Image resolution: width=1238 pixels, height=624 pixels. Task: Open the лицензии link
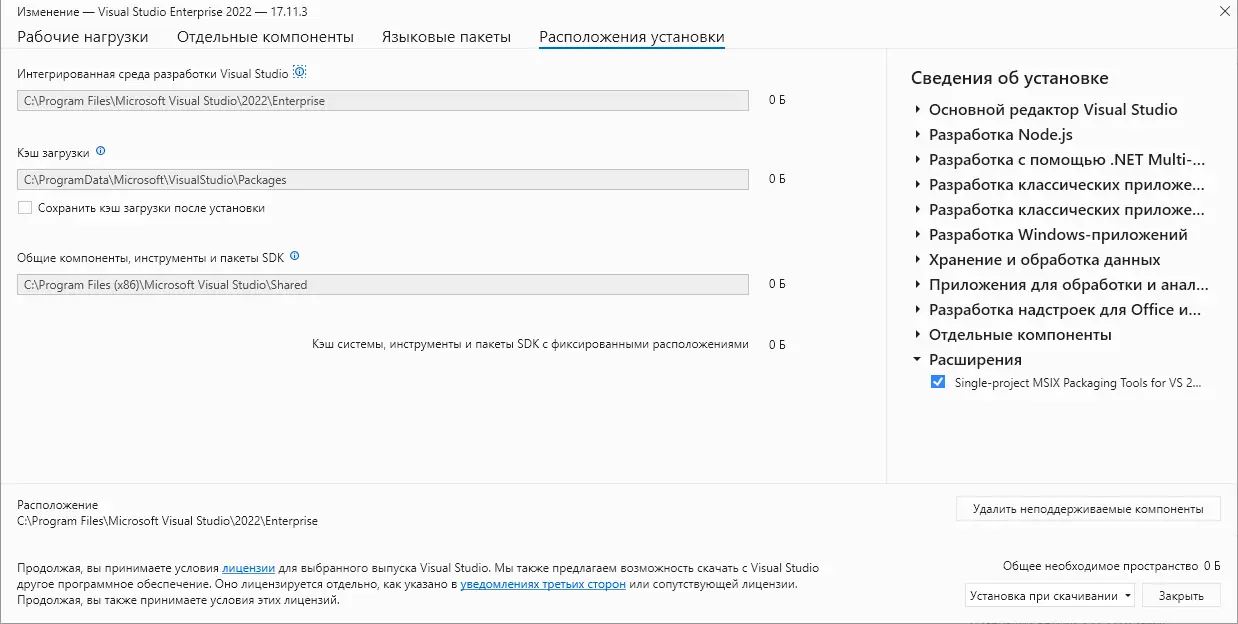[248, 566]
